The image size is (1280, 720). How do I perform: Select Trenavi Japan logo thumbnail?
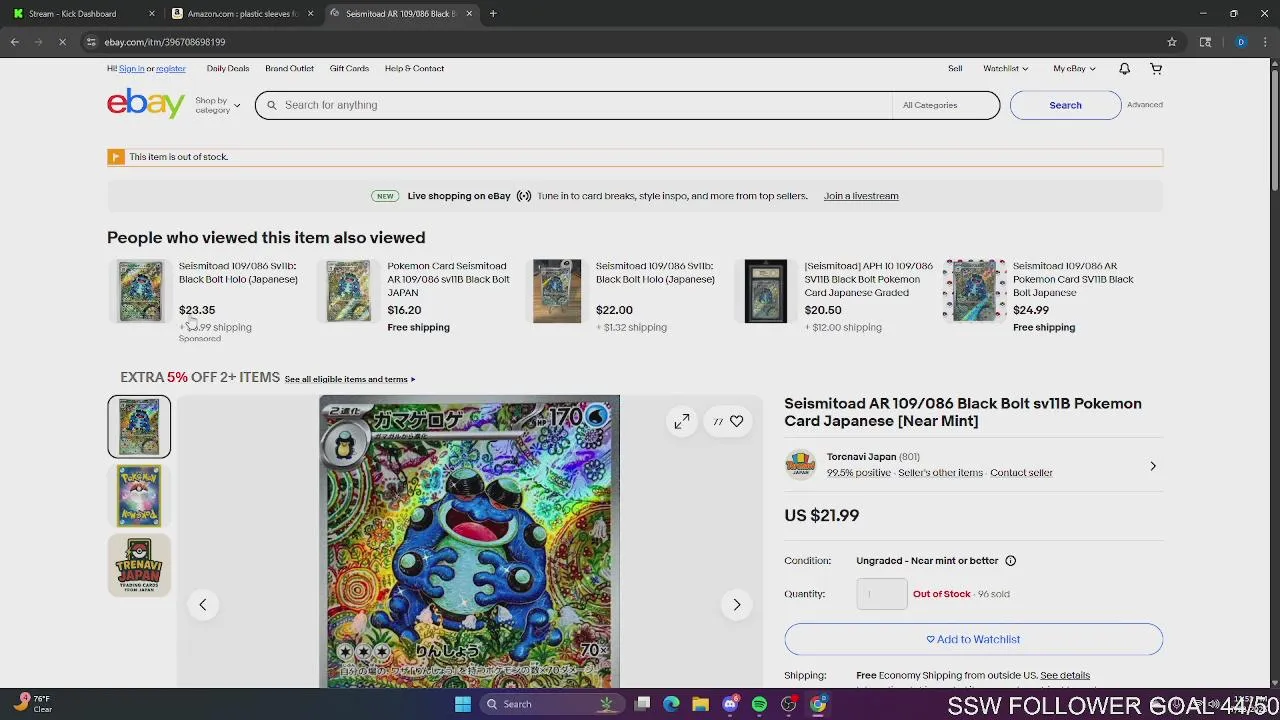pyautogui.click(x=139, y=565)
